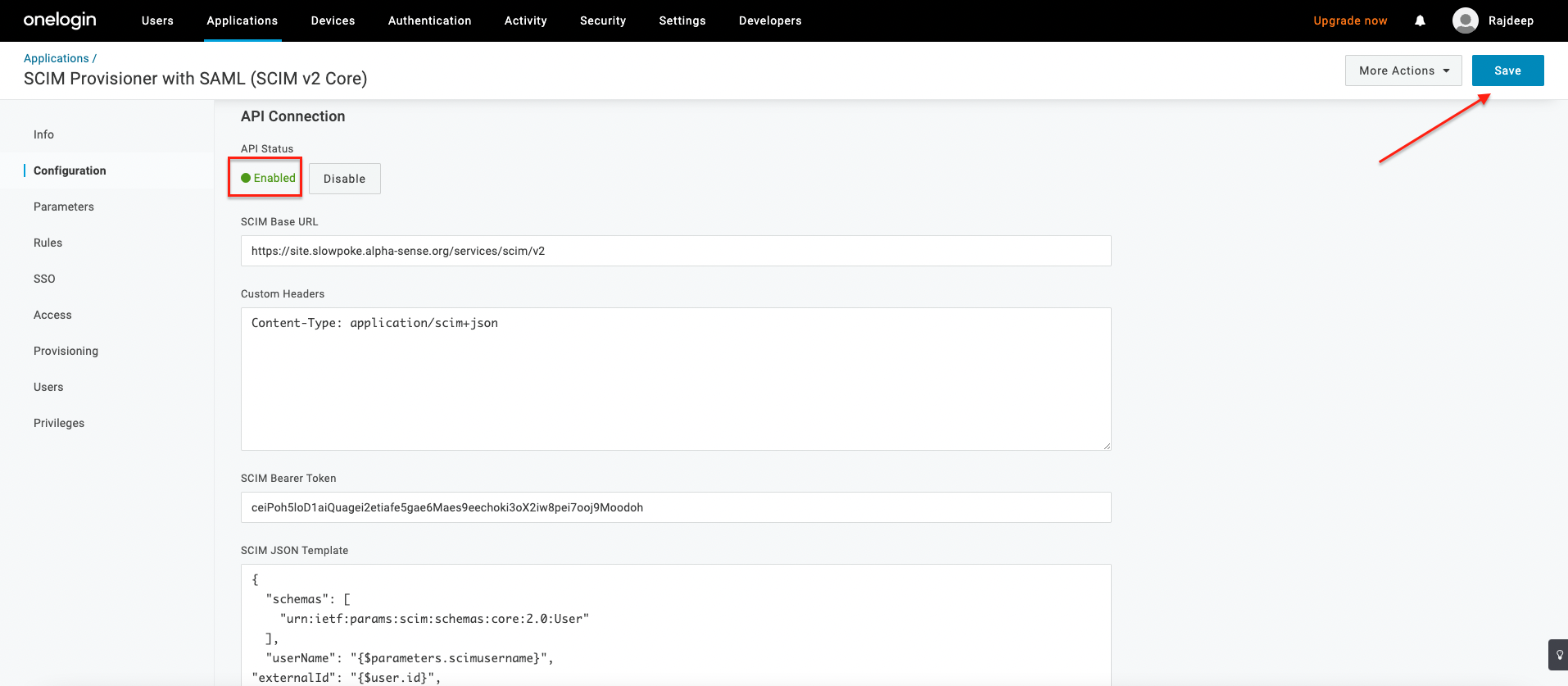
Task: Click the SCIM Base URL field
Action: click(x=675, y=251)
